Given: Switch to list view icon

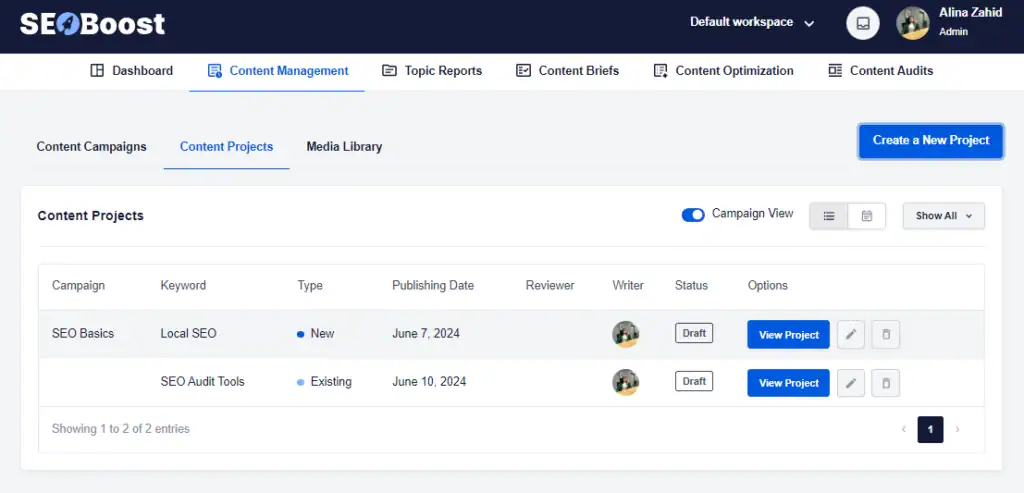Looking at the screenshot, I should [x=829, y=216].
